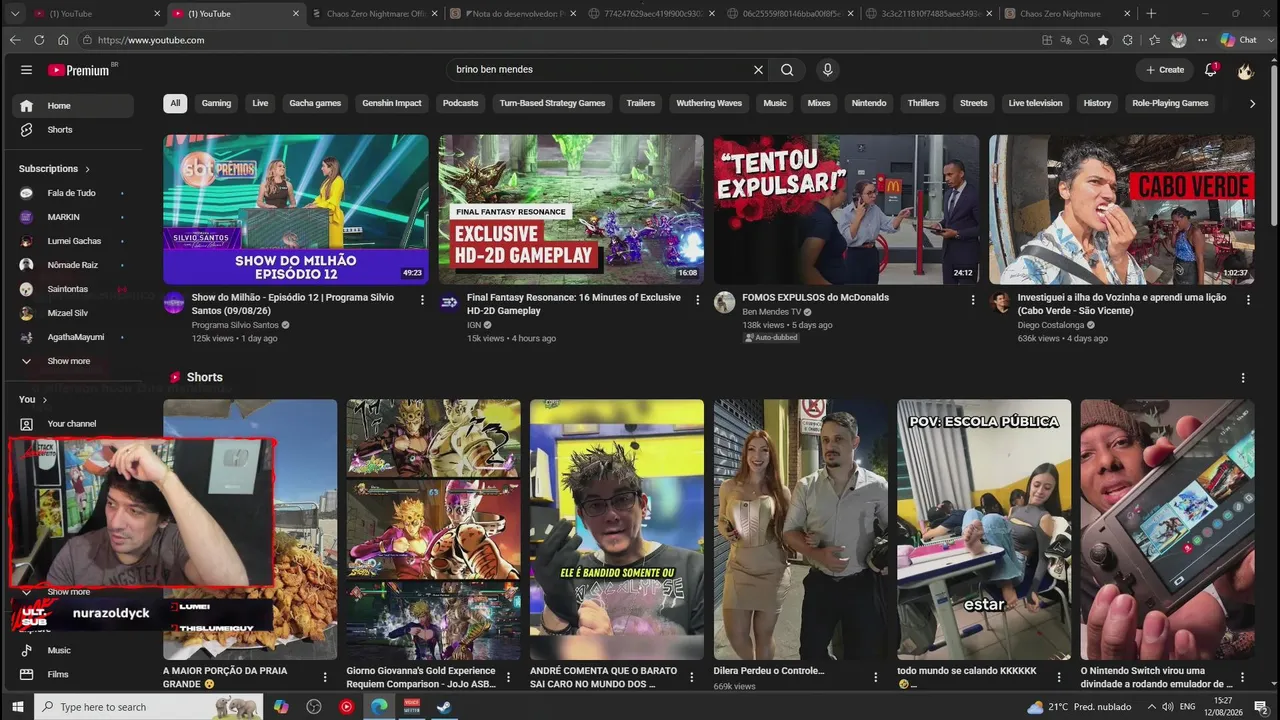This screenshot has height=720, width=1280.
Task: Select the Genshin Impact filter chip
Action: coord(392,103)
